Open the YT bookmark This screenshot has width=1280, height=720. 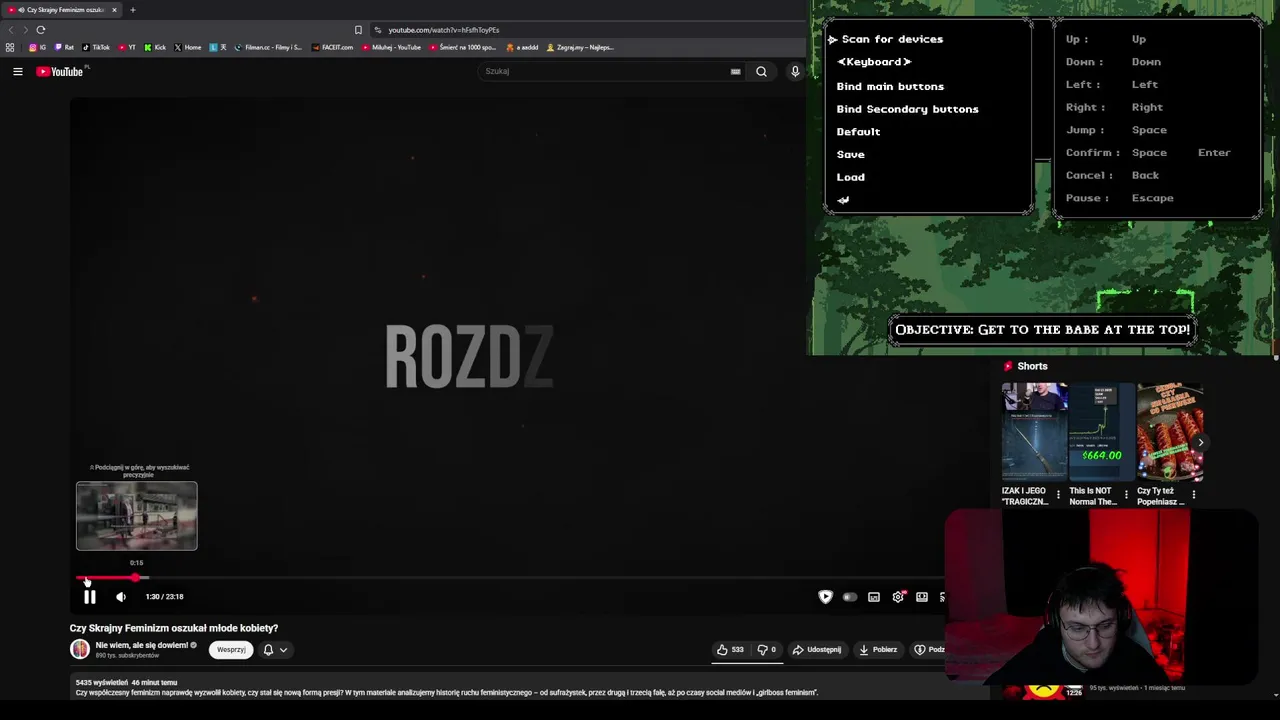(x=127, y=47)
